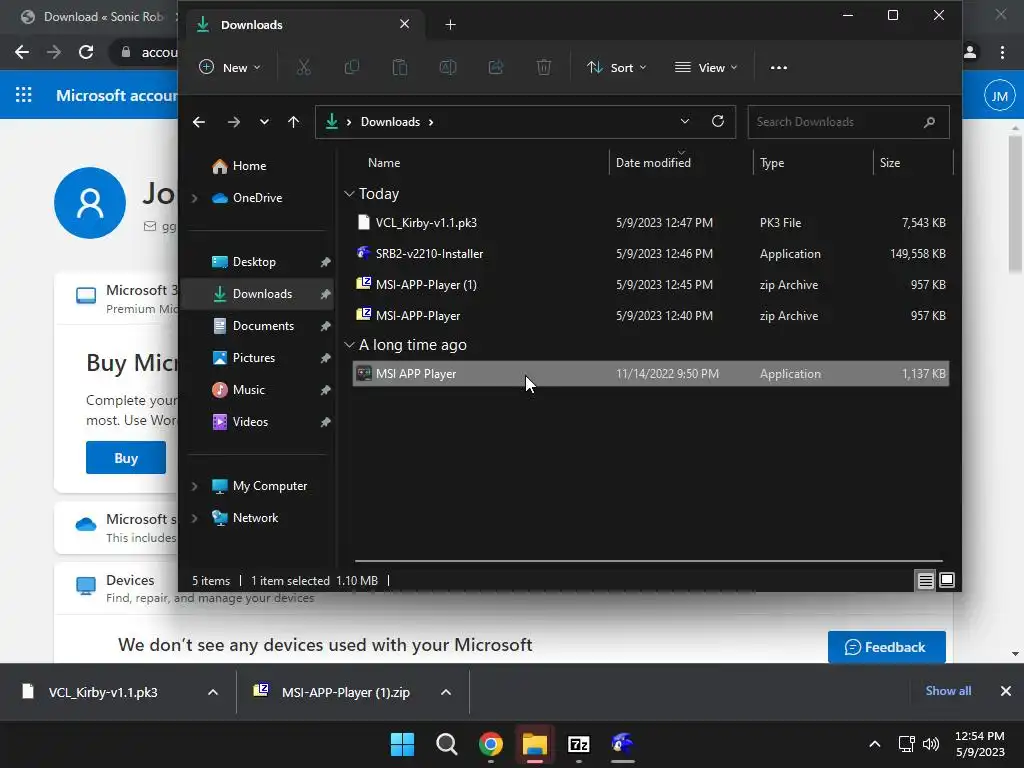Expand My Computer tree node
The width and height of the screenshot is (1024, 768).
point(195,486)
